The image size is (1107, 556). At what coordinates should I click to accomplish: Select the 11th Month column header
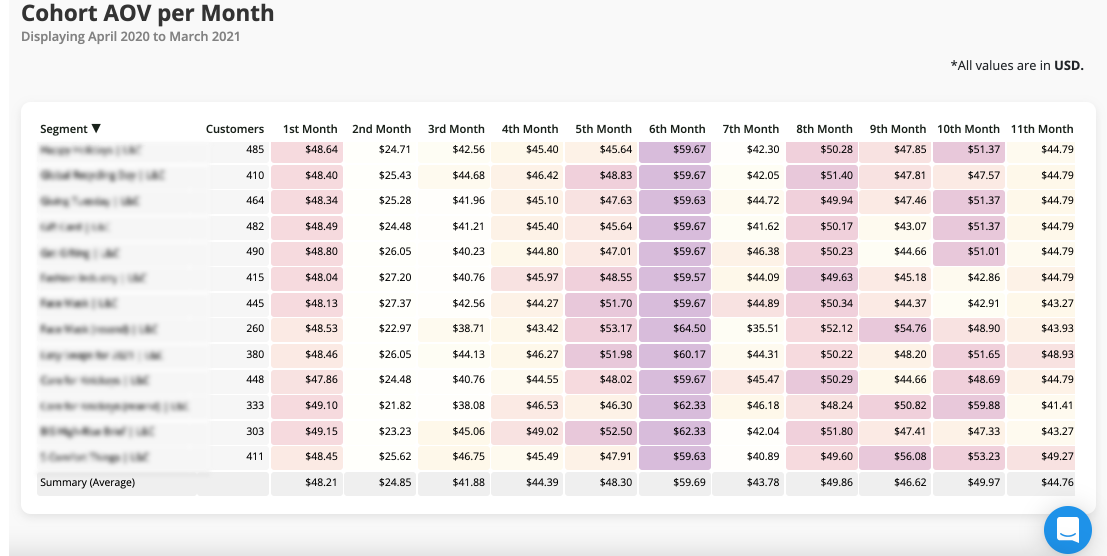coord(1042,129)
